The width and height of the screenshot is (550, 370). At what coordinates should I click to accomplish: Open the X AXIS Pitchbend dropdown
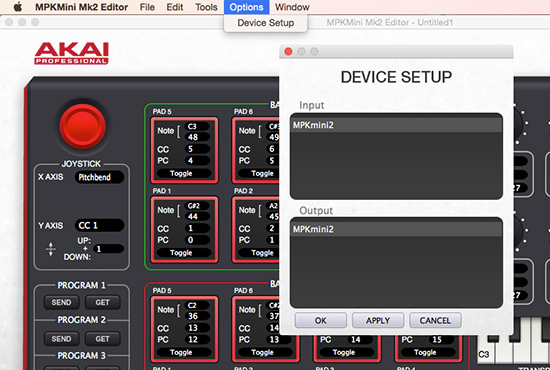[99, 177]
